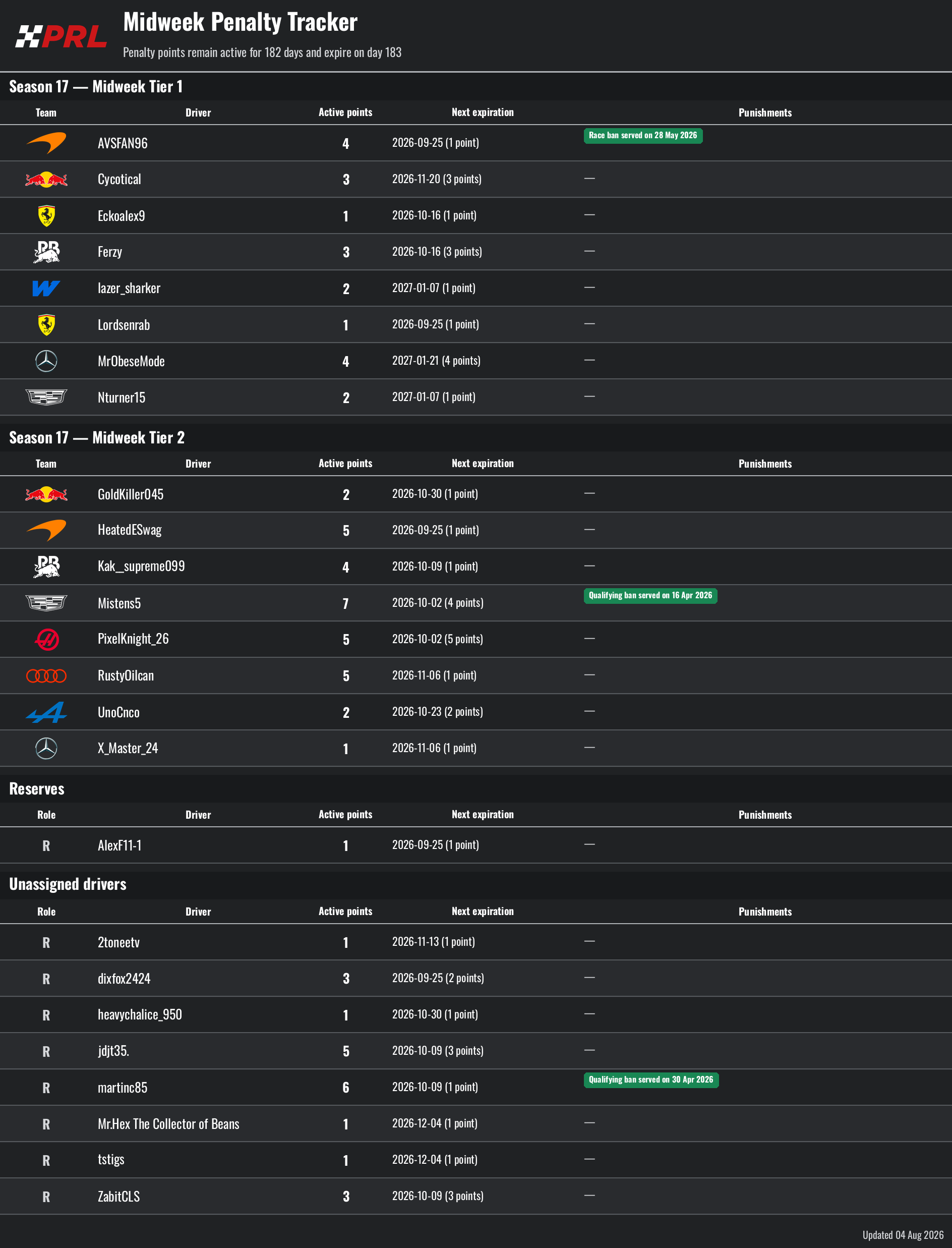This screenshot has width=952, height=1248.
Task: Click martinc85 Qualifying ban served 30 Apr badge
Action: pos(651,1080)
